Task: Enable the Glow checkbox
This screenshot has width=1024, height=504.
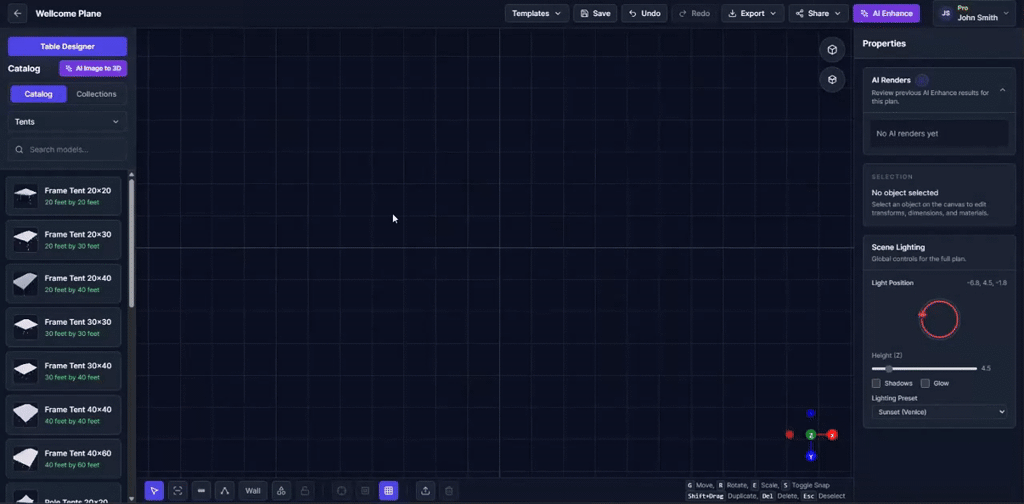Action: pyautogui.click(x=925, y=383)
